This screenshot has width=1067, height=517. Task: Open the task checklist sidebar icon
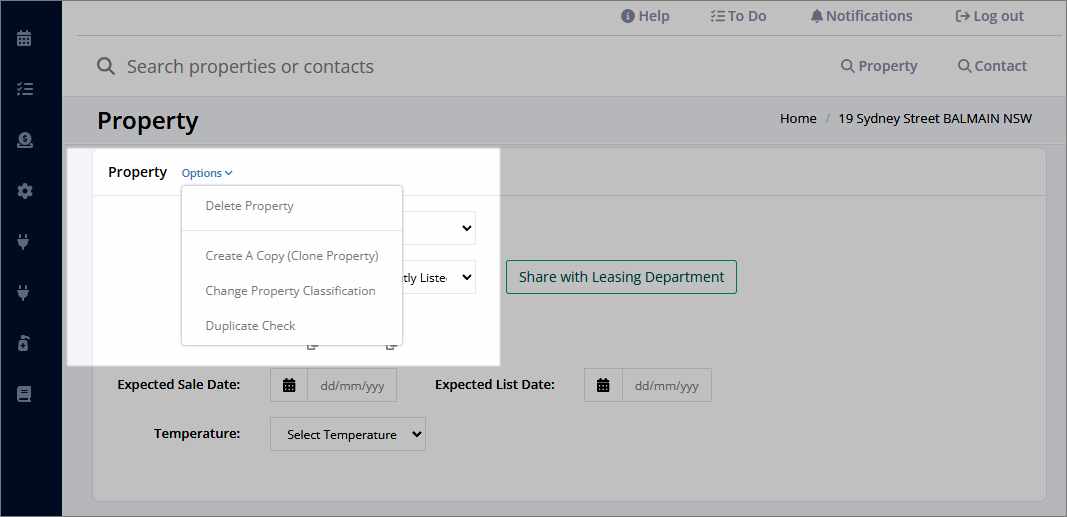pos(24,88)
